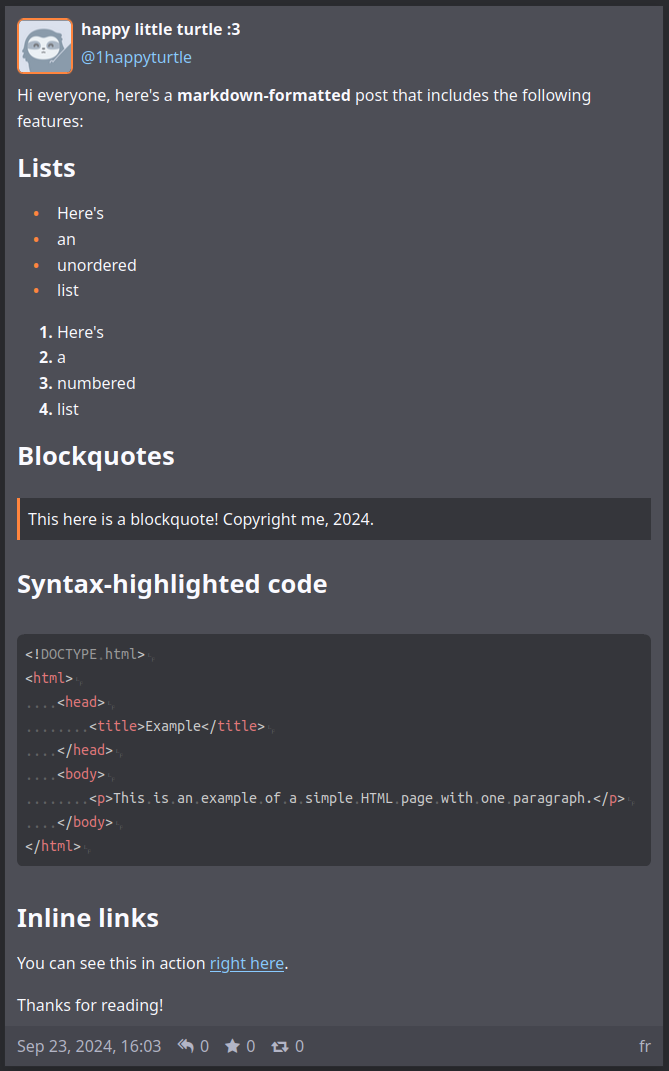The image size is (669, 1071).
Task: Click the "numbered" item in ordered list
Action: click(x=96, y=383)
